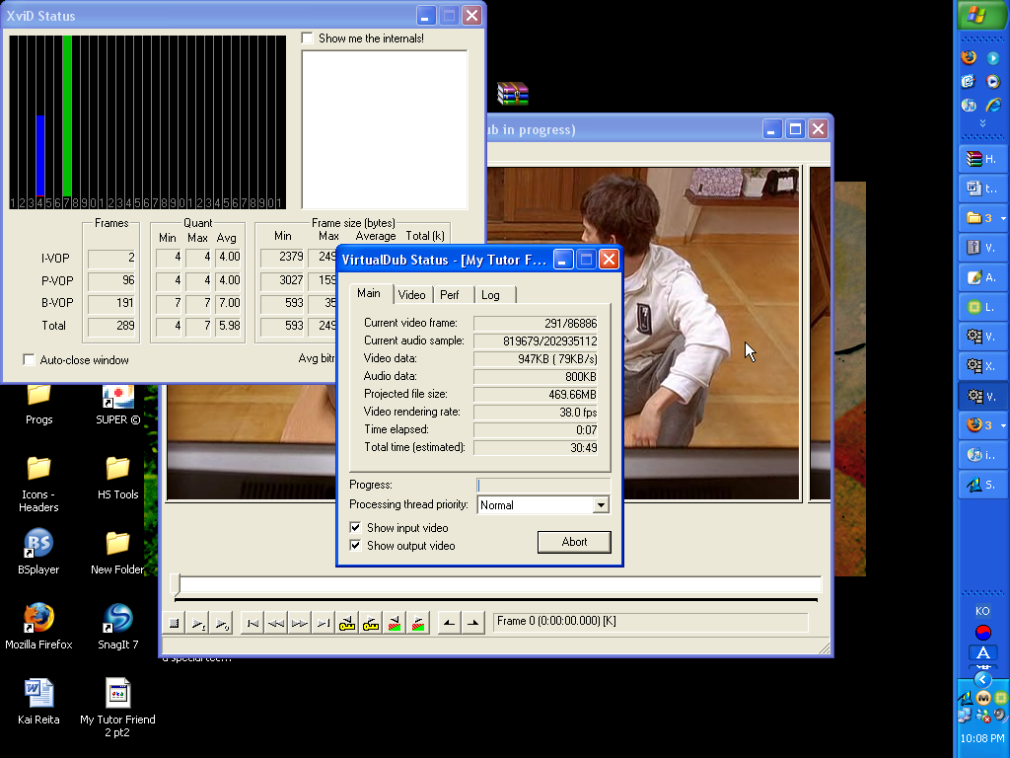Open the Log tab

click(490, 295)
